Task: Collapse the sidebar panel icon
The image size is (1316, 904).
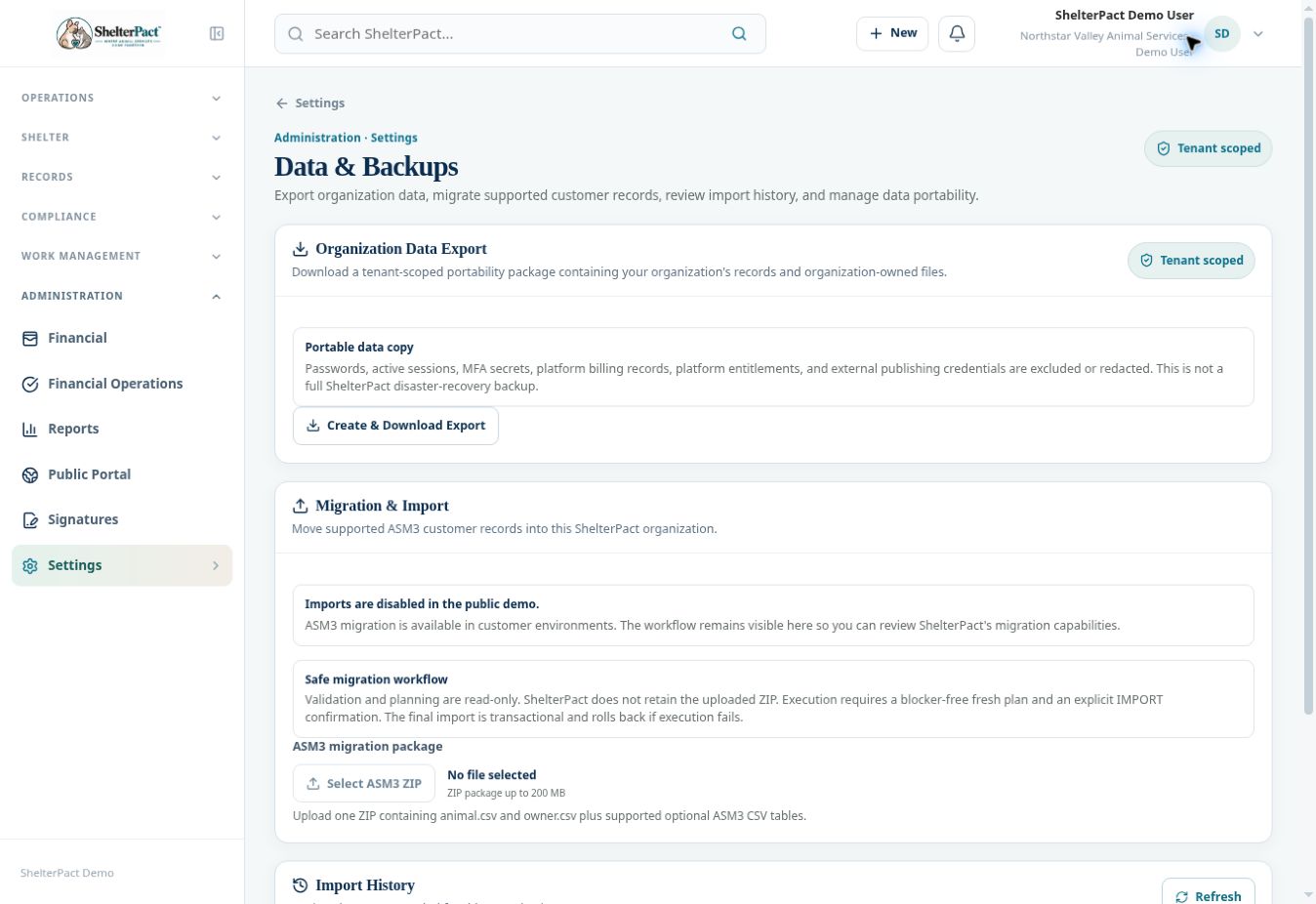Action: [217, 33]
